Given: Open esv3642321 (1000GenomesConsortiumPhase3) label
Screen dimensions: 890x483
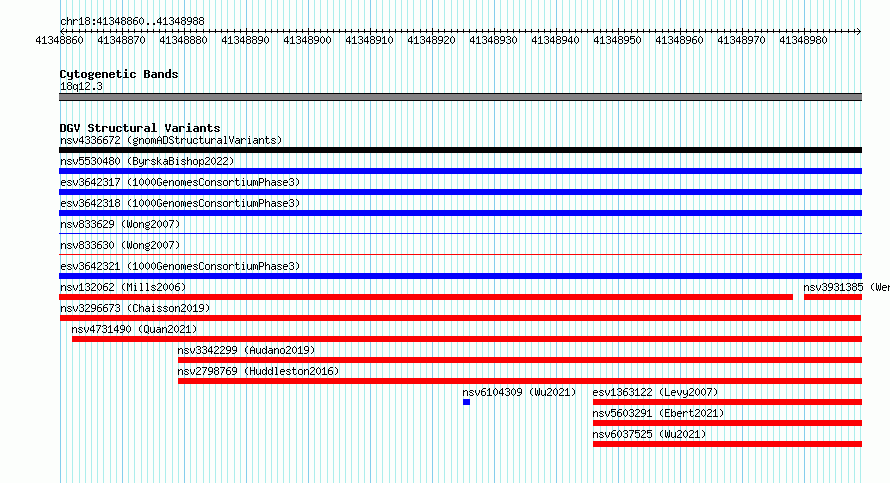Looking at the screenshot, I should pos(180,266).
